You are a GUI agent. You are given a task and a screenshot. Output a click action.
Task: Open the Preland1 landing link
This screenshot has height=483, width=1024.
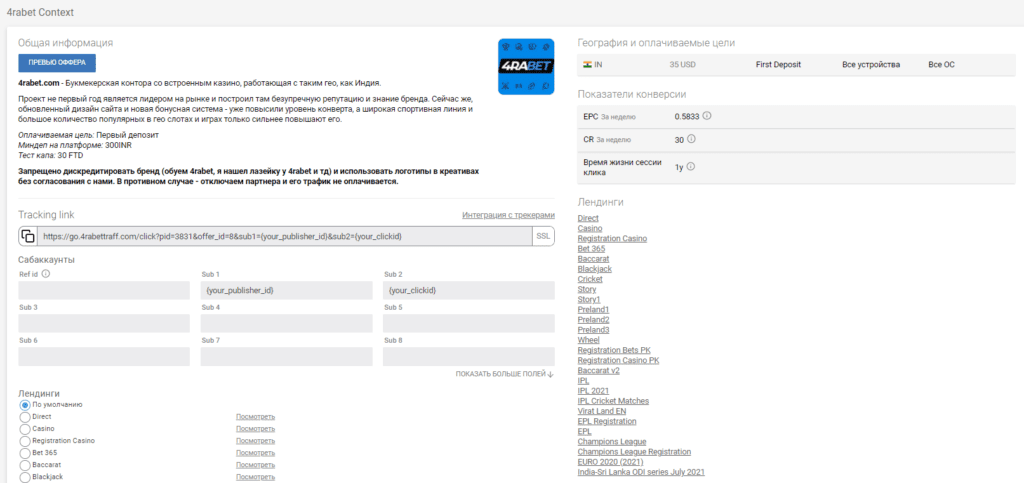point(594,309)
